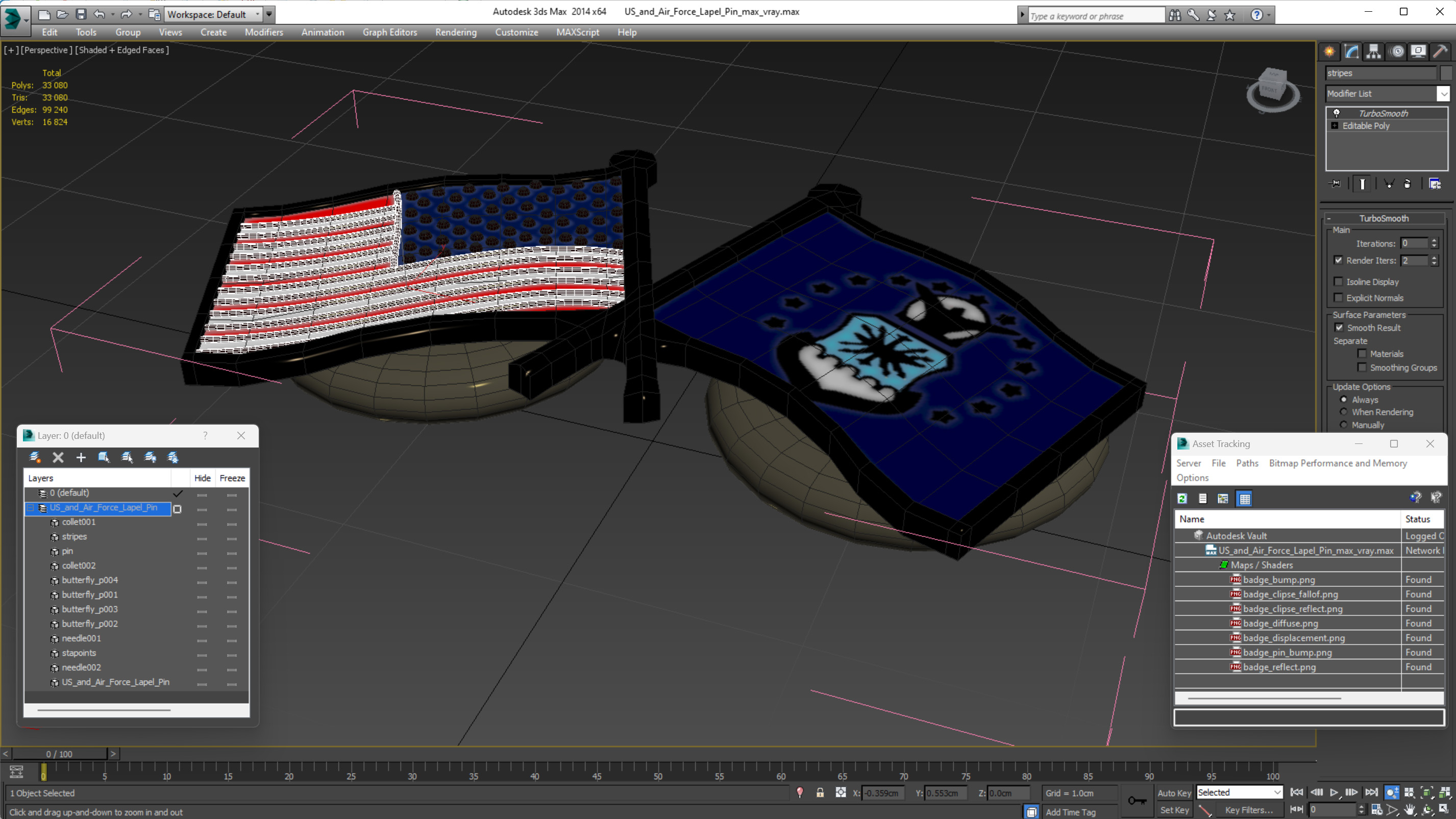The height and width of the screenshot is (819, 1456).
Task: Collapse the US_and_Air_Force_Lapel_Pin layer tree
Action: click(31, 508)
